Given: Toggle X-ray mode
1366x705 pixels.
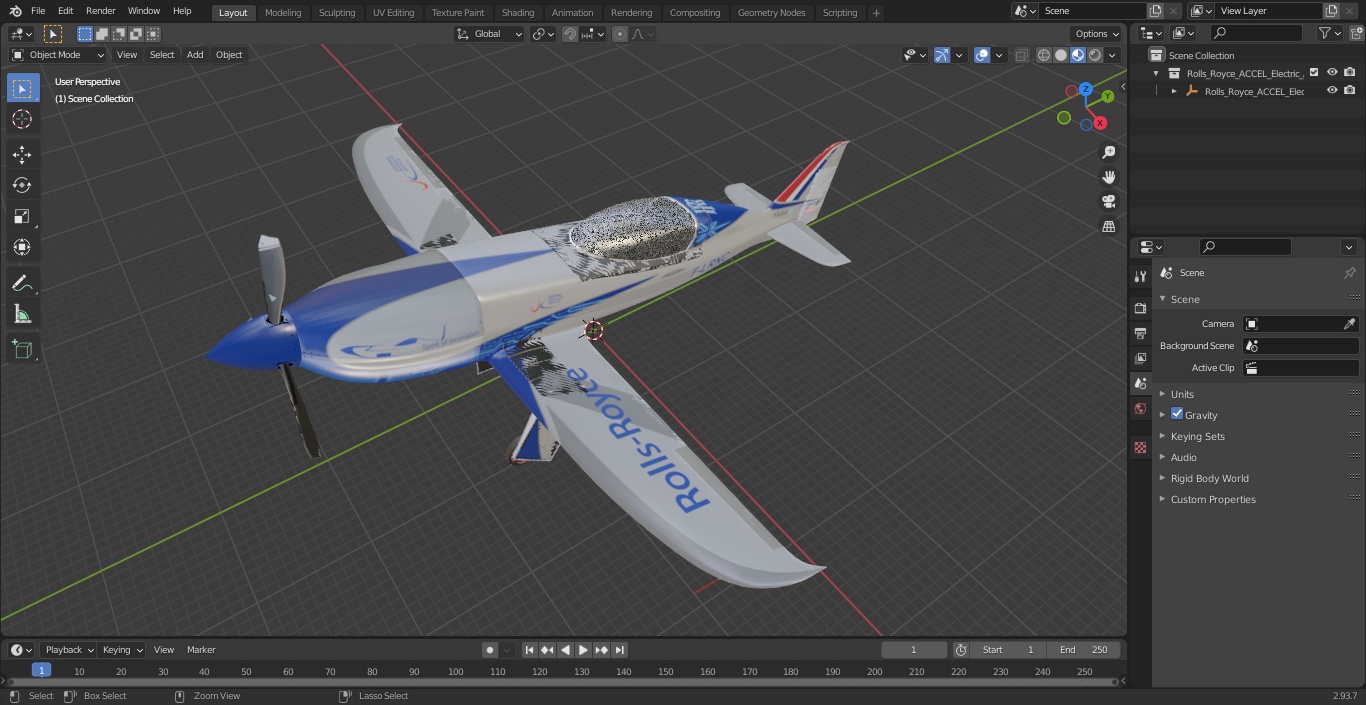Looking at the screenshot, I should click(1021, 55).
